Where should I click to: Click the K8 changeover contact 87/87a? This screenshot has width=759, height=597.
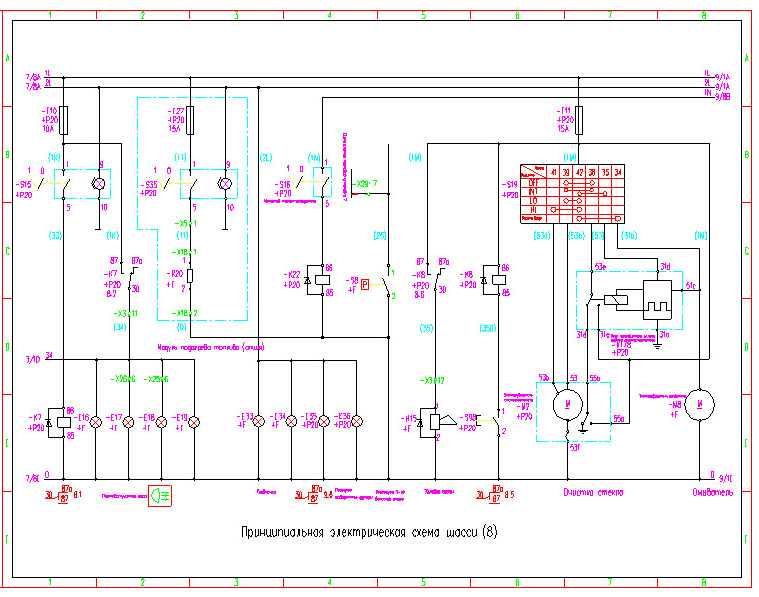point(436,275)
